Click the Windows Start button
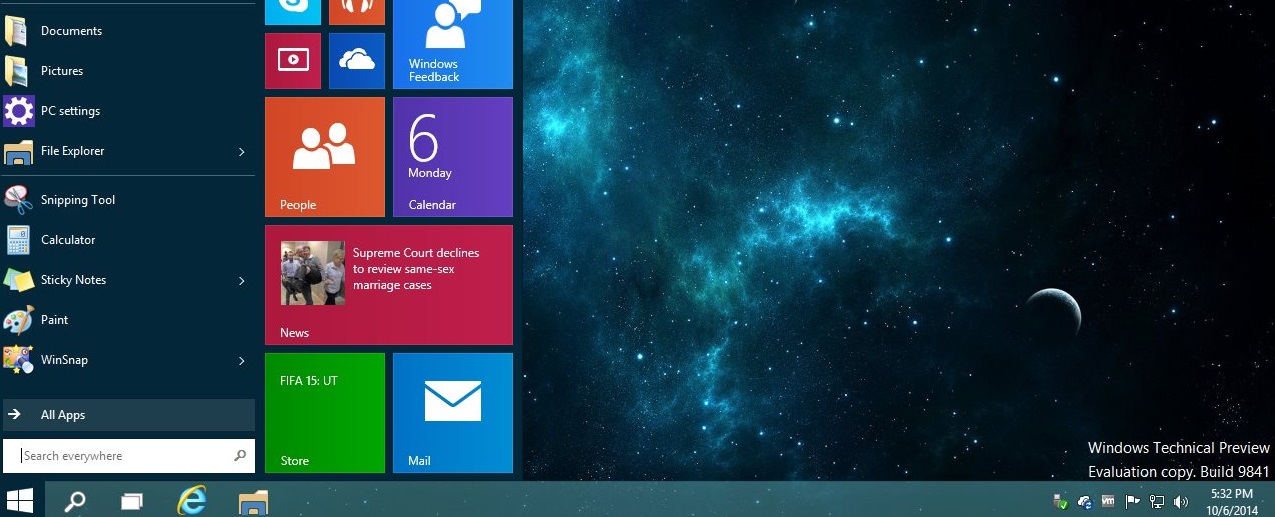This screenshot has height=517, width=1275. click(x=20, y=500)
